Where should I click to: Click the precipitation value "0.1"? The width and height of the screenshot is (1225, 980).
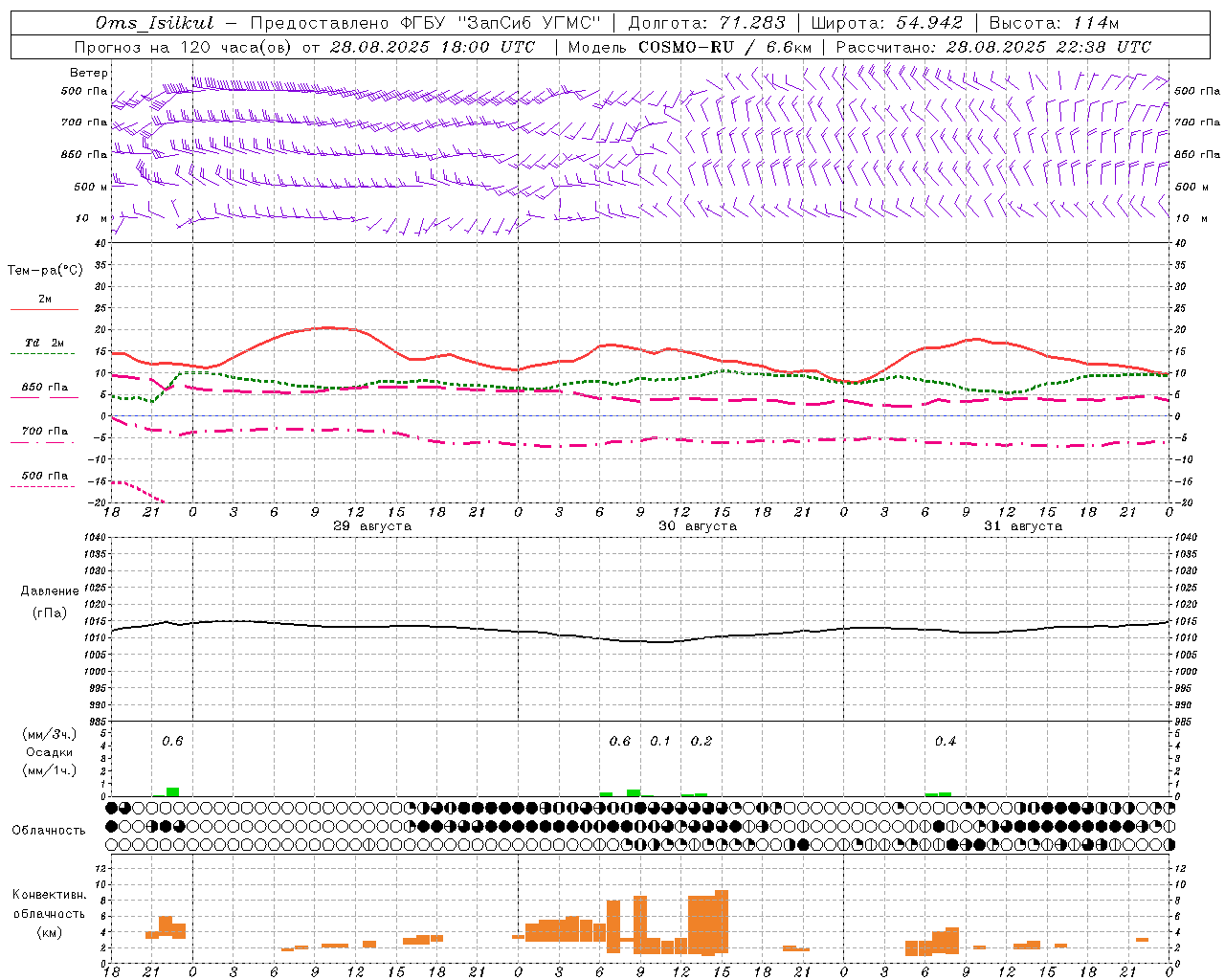pyautogui.click(x=660, y=741)
